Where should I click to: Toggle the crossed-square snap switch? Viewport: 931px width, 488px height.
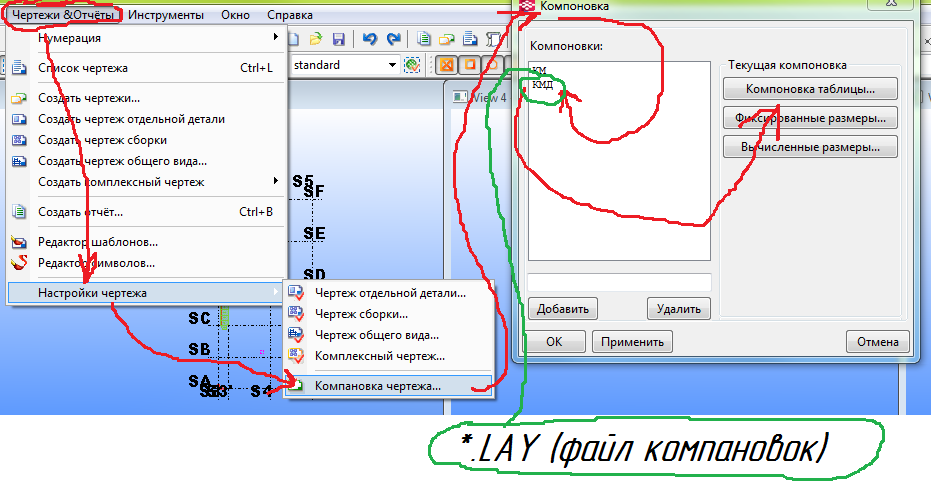pyautogui.click(x=447, y=65)
